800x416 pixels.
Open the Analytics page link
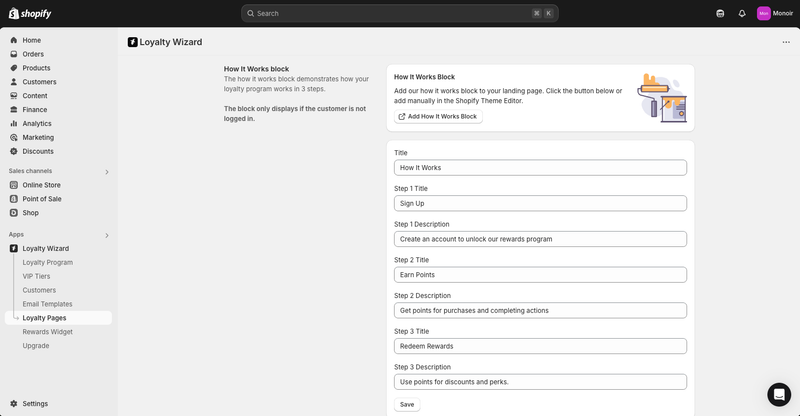(37, 123)
